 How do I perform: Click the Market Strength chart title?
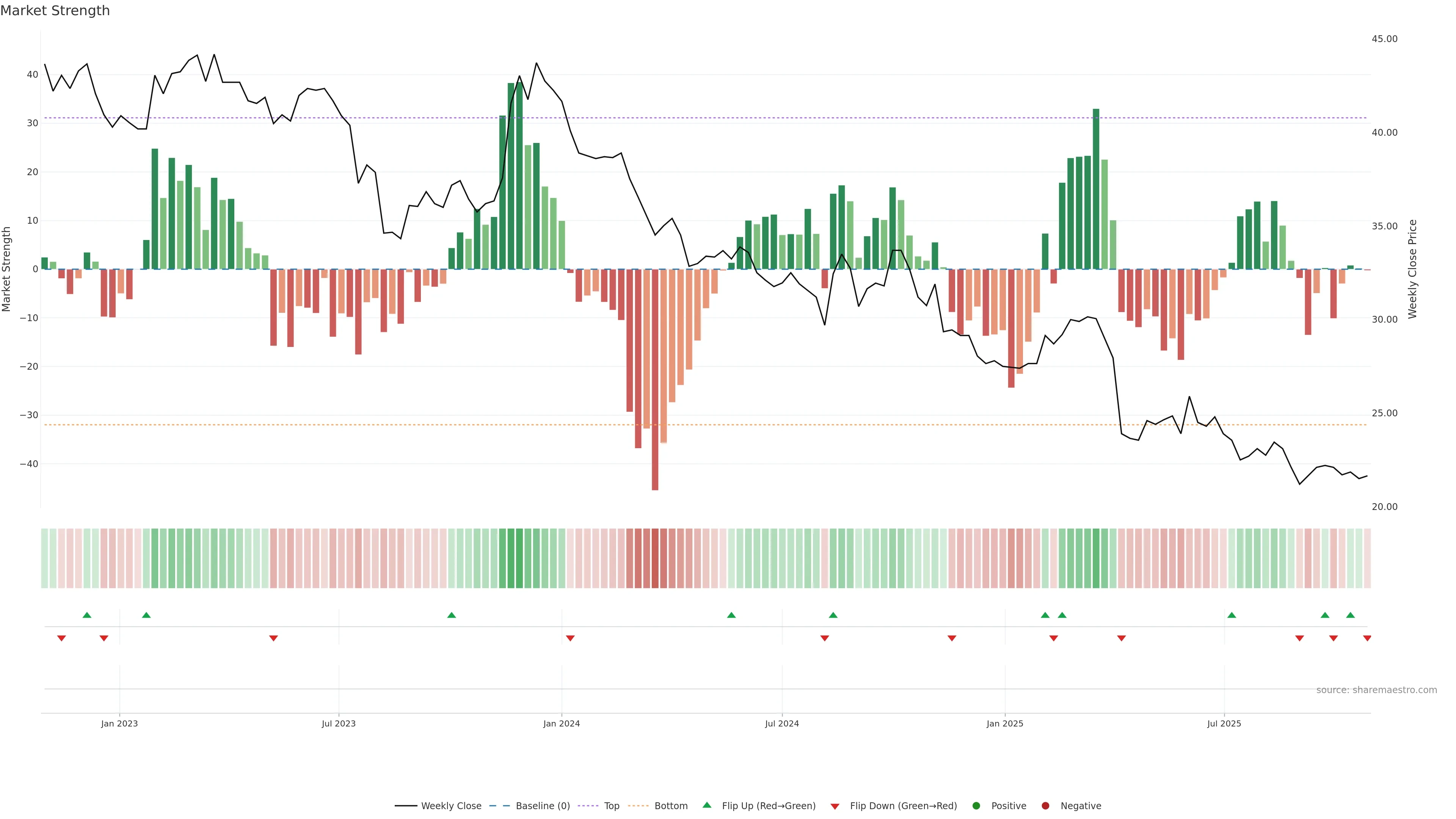[55, 11]
